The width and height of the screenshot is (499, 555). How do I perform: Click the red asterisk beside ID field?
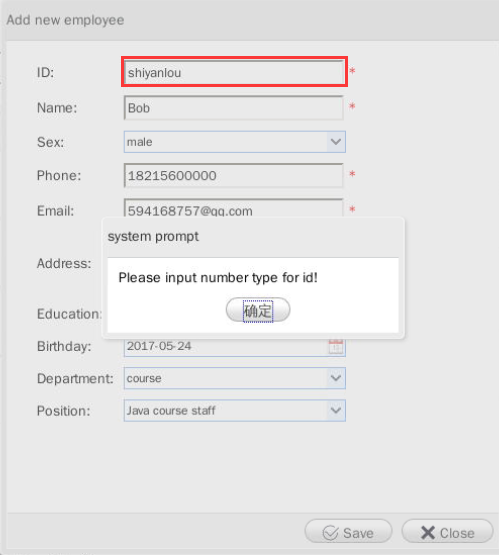[352, 71]
